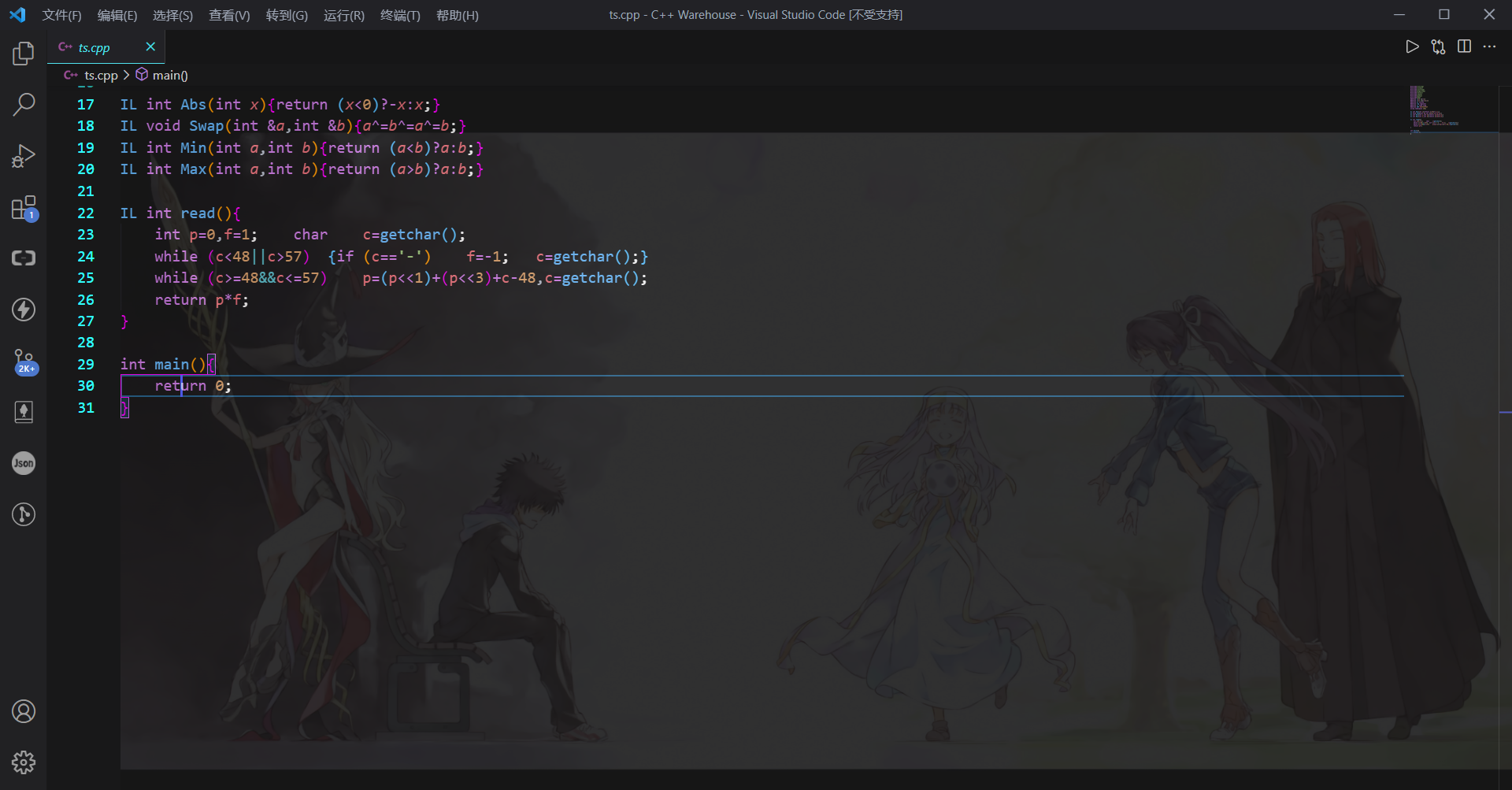Viewport: 1512px width, 790px height.
Task: Click 'return p*f;' on line 26
Action: point(202,300)
